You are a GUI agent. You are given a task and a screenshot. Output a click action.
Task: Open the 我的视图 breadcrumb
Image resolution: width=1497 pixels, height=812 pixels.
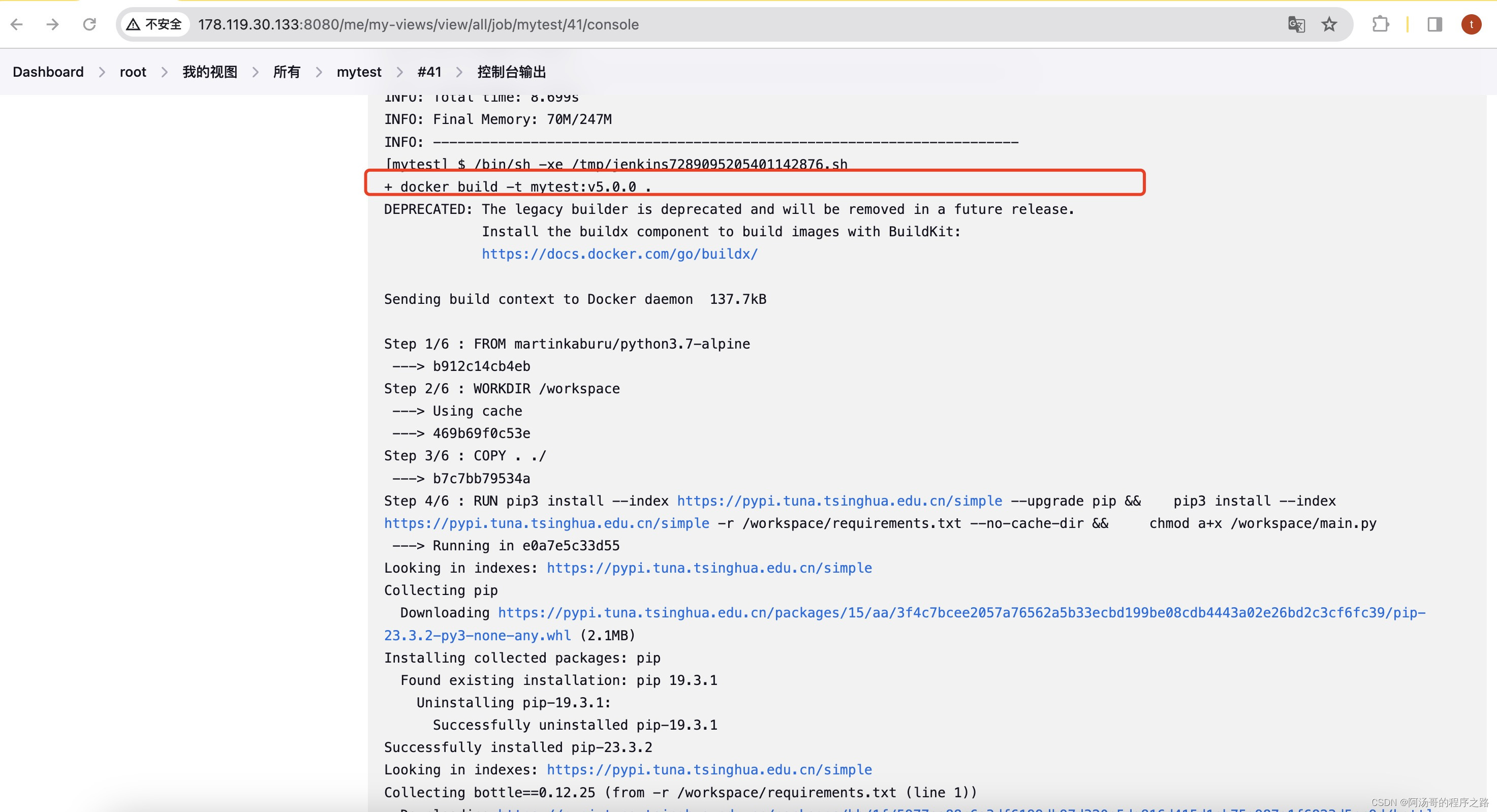210,72
